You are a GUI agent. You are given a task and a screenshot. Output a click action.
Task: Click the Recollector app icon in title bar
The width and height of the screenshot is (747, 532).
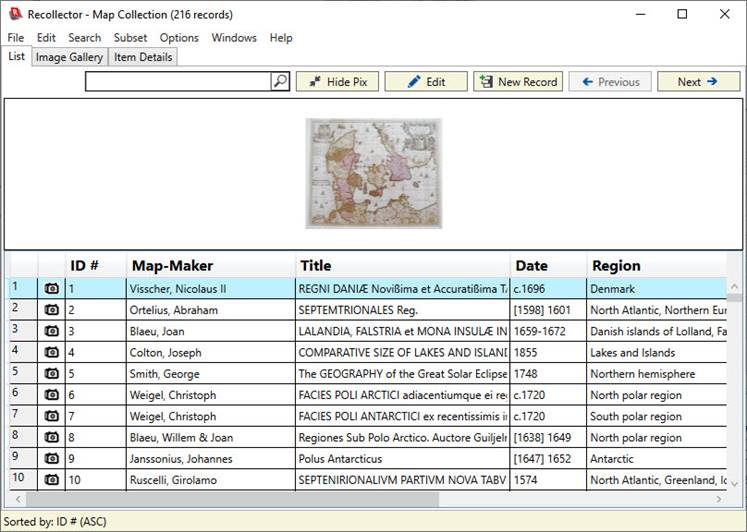tap(15, 14)
